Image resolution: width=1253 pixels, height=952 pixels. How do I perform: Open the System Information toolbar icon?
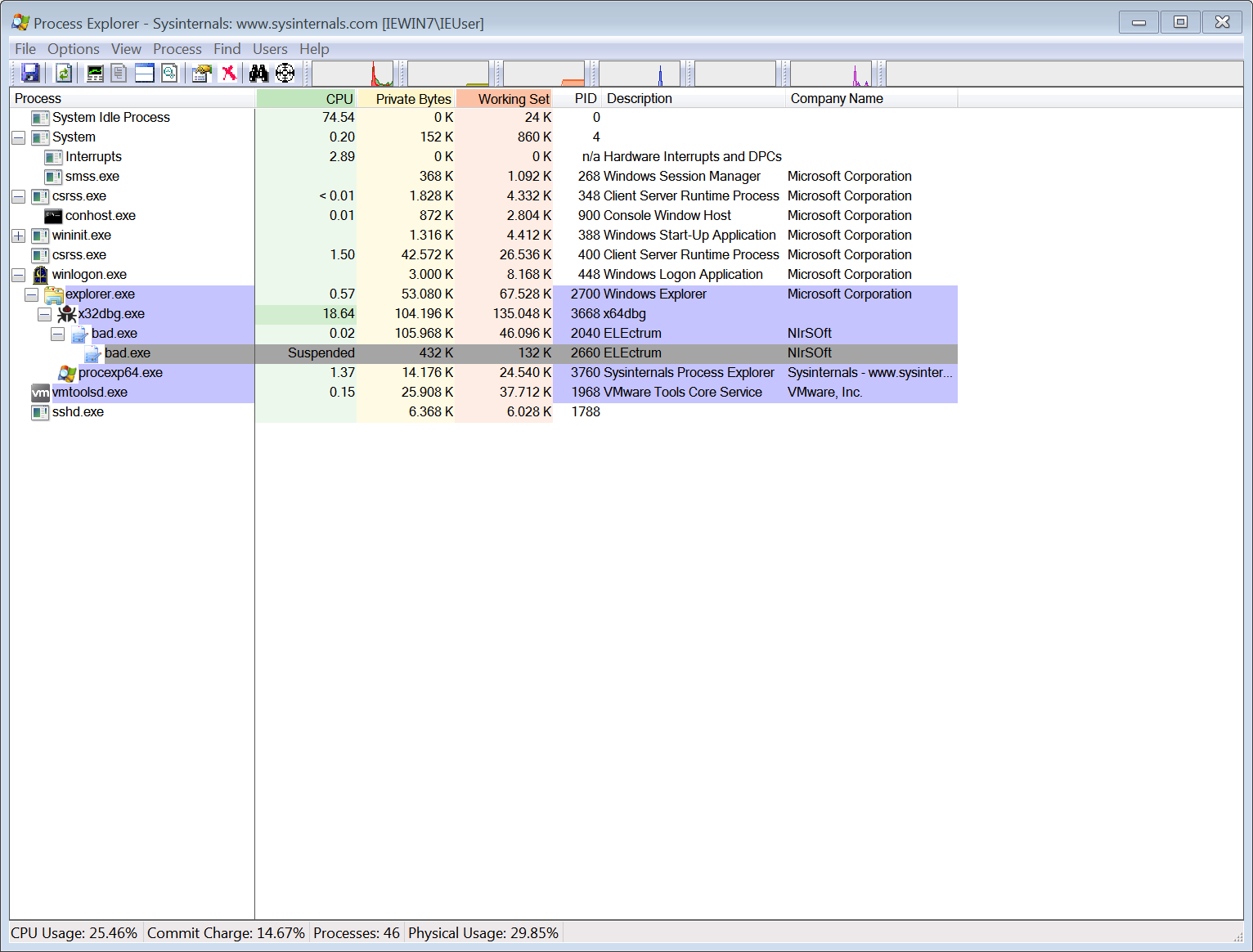(96, 74)
